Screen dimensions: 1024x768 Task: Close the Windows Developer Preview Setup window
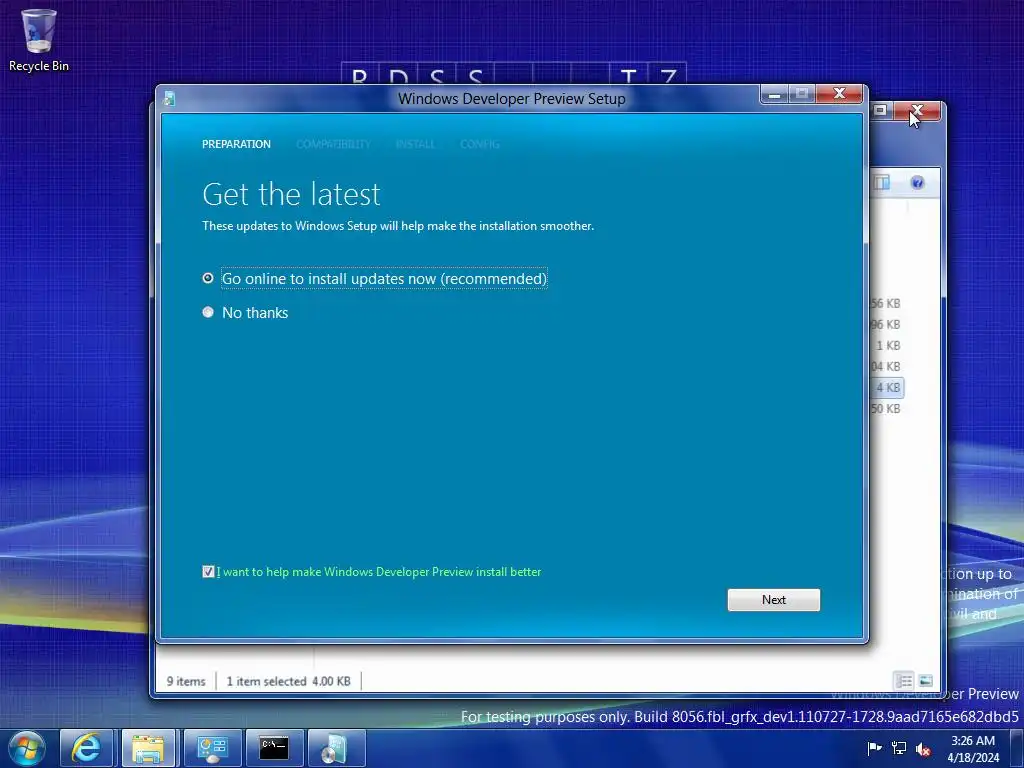(839, 95)
